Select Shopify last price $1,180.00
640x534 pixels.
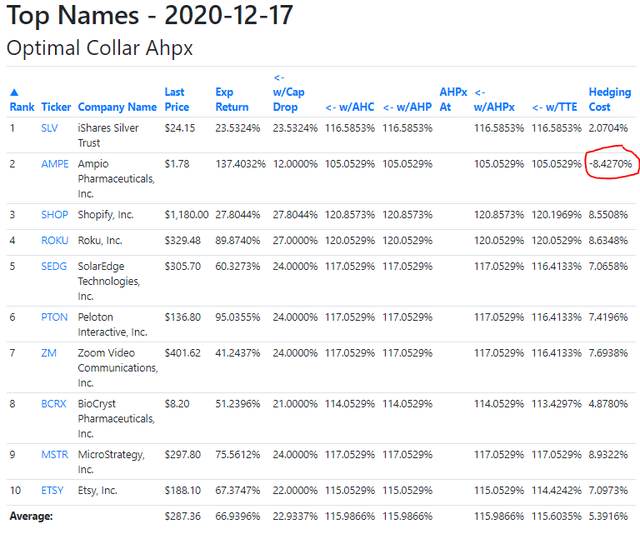(x=187, y=215)
